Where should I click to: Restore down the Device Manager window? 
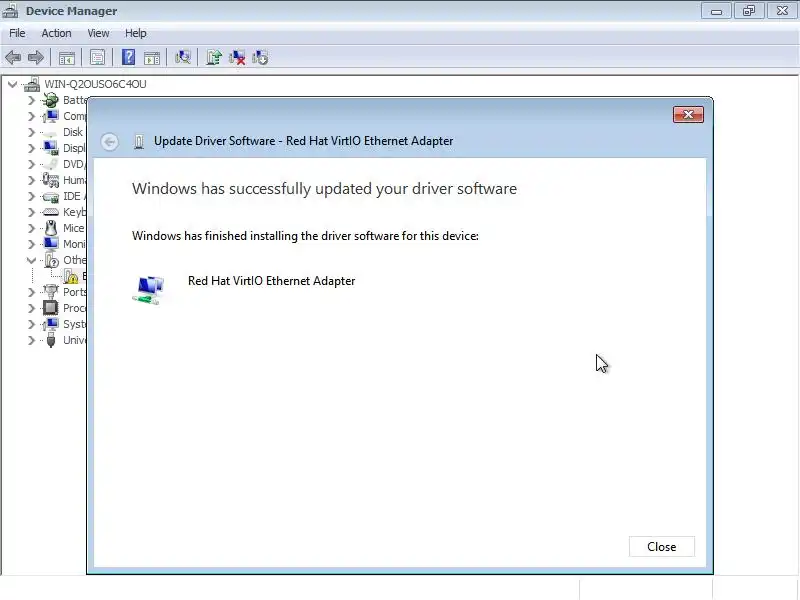click(748, 11)
